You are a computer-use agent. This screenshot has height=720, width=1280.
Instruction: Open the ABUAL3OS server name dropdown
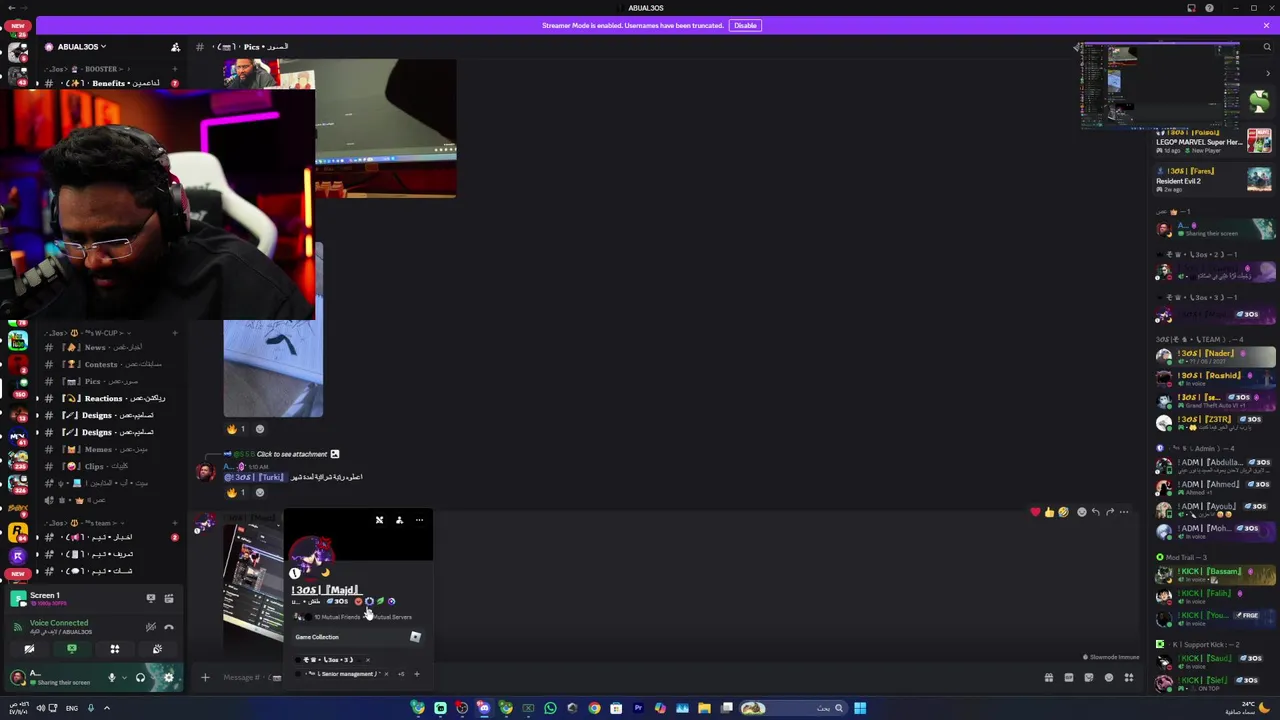click(x=81, y=47)
